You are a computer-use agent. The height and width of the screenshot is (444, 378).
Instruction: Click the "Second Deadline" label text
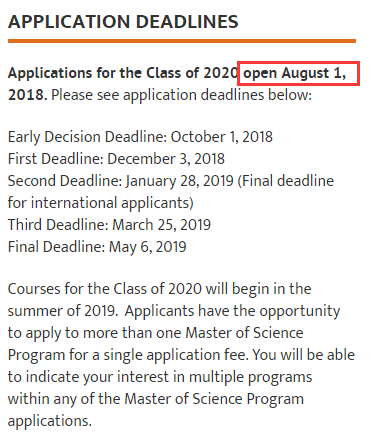[65, 181]
